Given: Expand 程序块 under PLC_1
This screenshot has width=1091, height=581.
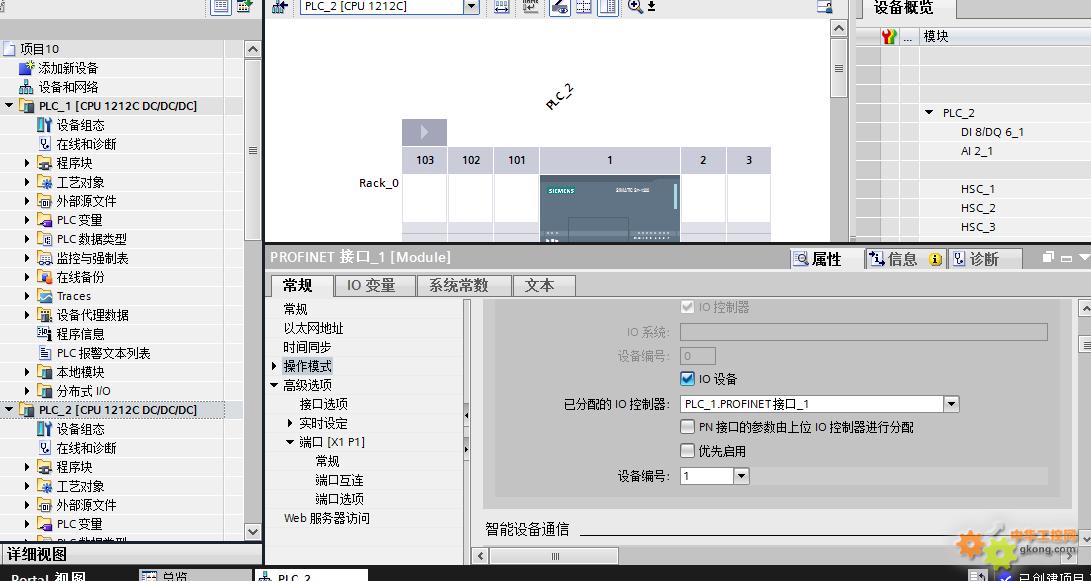Looking at the screenshot, I should (x=28, y=163).
